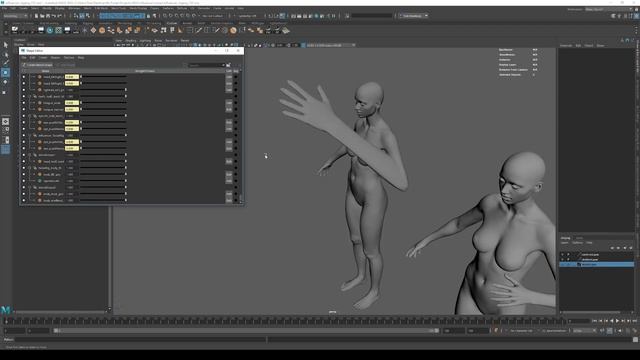This screenshot has height=360, width=640.
Task: Toggle the red key dot on the bottommost Shape Editor row
Action: (236, 200)
